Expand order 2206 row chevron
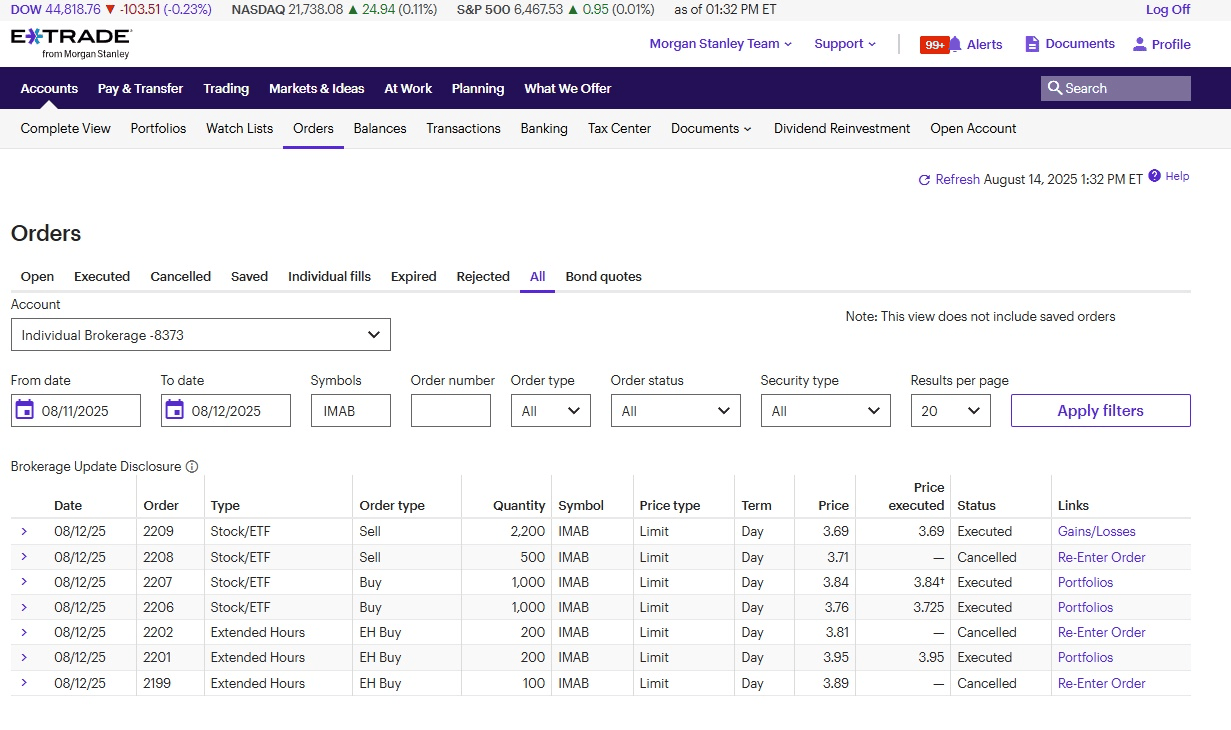Image resolution: width=1231 pixels, height=730 pixels. (x=24, y=607)
